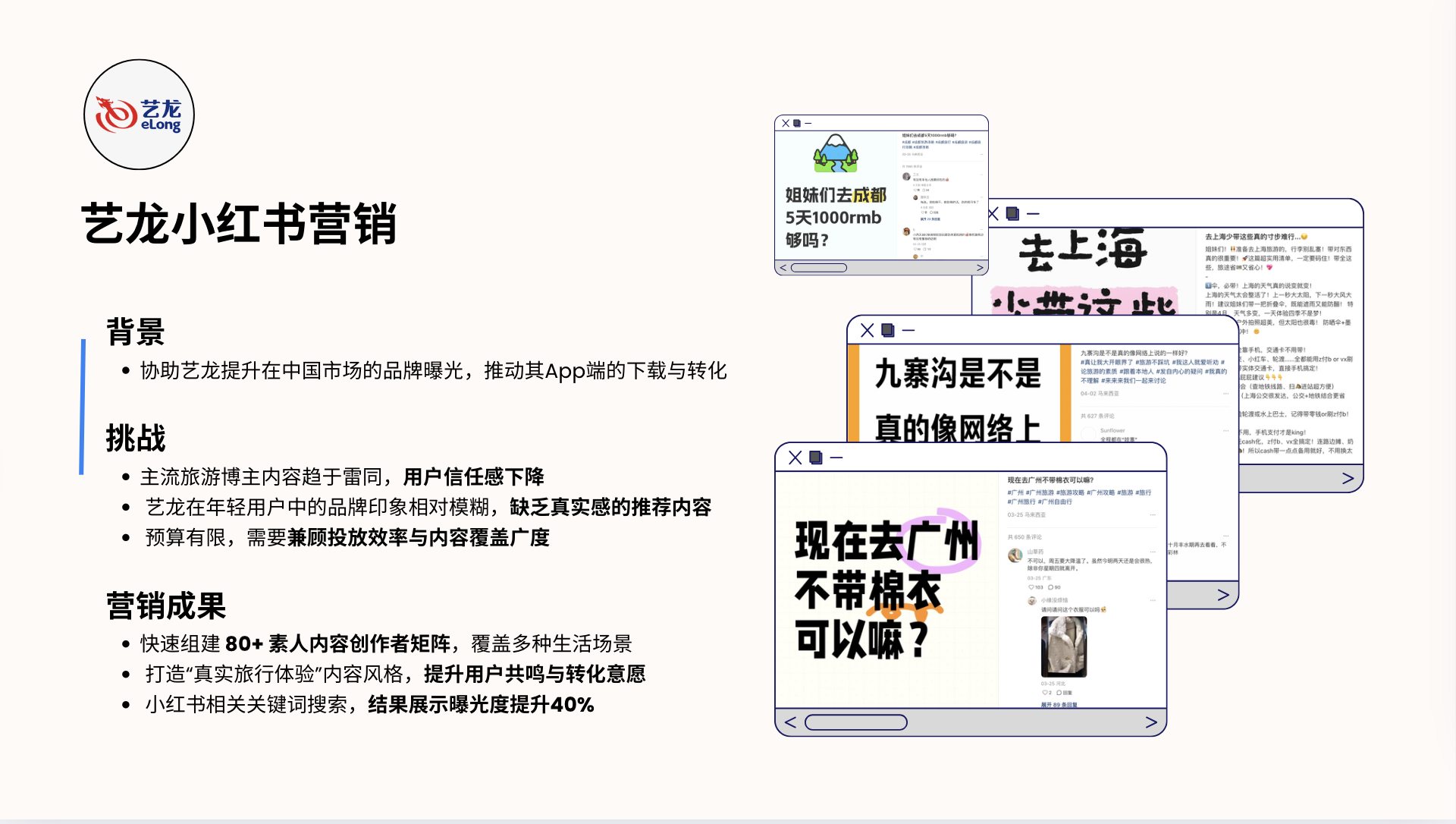Click the square icon in the 广州 window

[816, 458]
